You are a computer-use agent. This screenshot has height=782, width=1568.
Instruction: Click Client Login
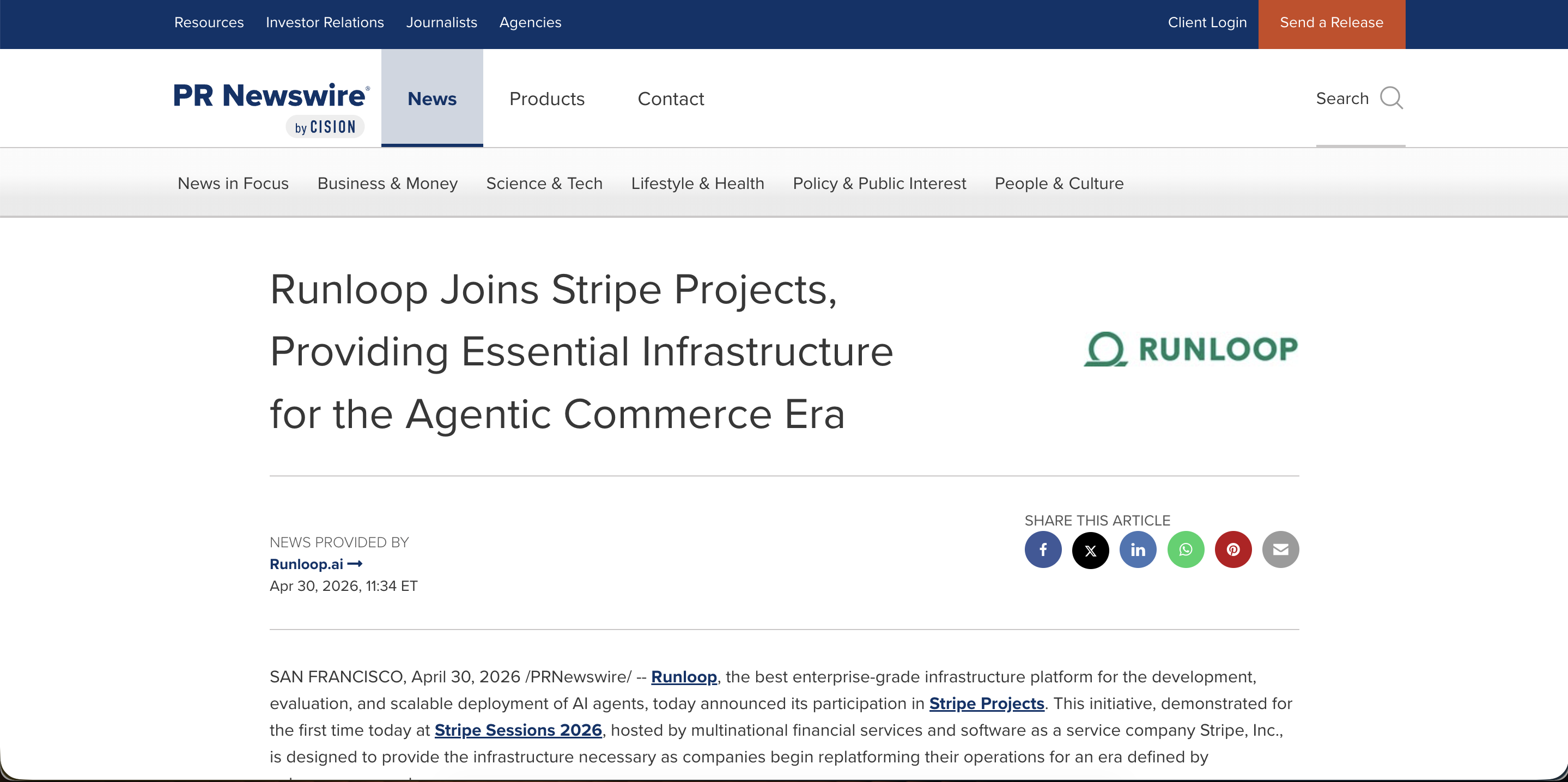pos(1207,22)
